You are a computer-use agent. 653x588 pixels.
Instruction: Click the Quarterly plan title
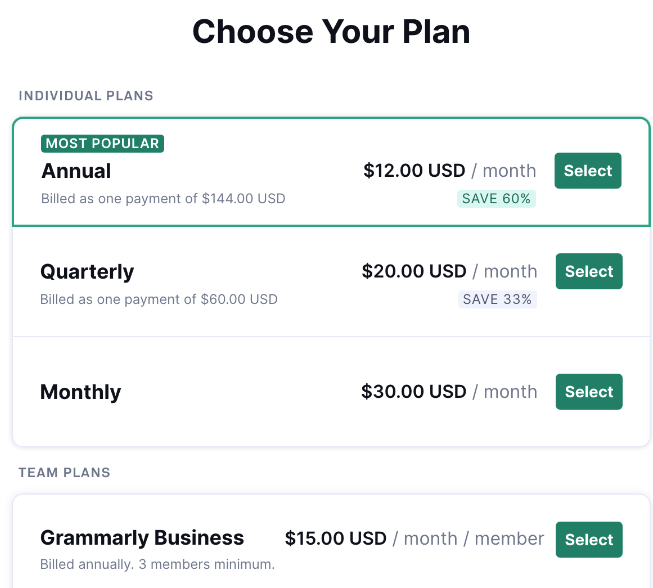[x=87, y=272]
